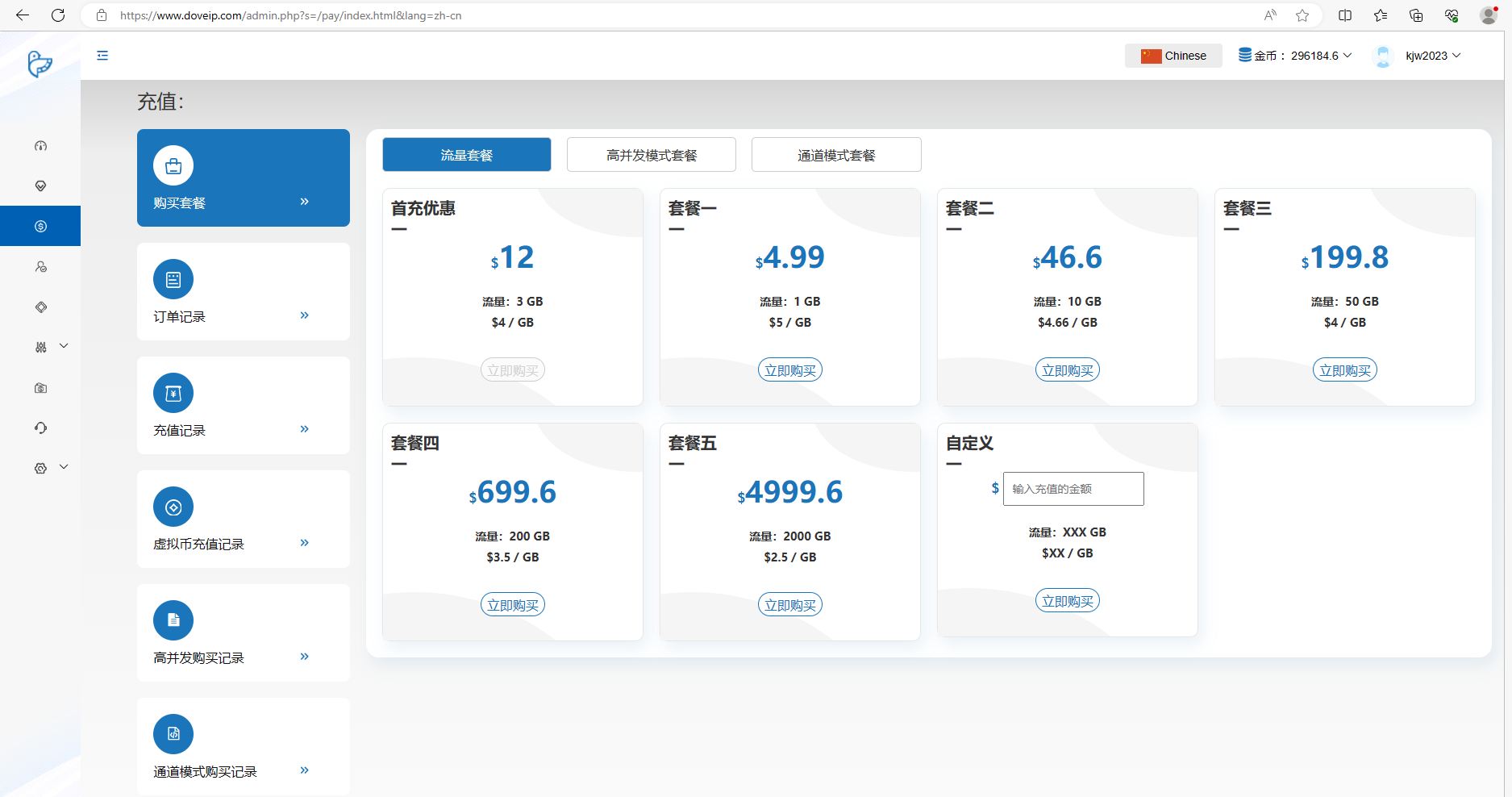Image resolution: width=1512 pixels, height=797 pixels.
Task: Click the Chinese language selector button
Action: coord(1173,56)
